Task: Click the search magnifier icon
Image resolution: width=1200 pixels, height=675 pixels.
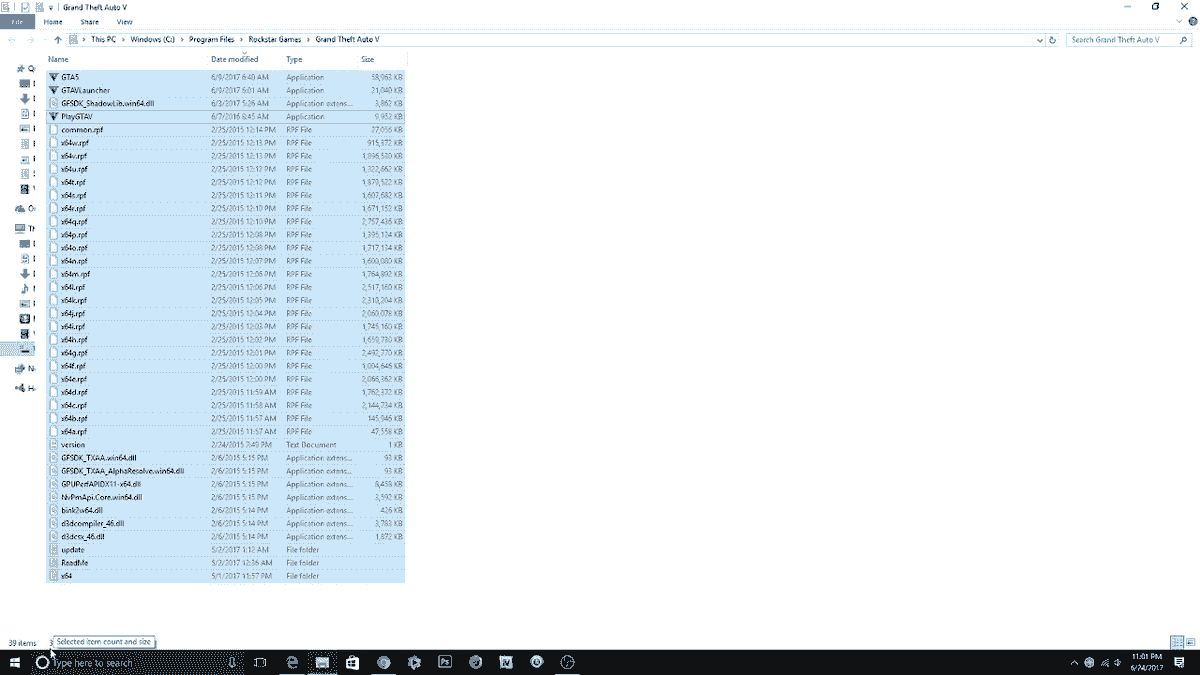Action: click(x=1183, y=40)
